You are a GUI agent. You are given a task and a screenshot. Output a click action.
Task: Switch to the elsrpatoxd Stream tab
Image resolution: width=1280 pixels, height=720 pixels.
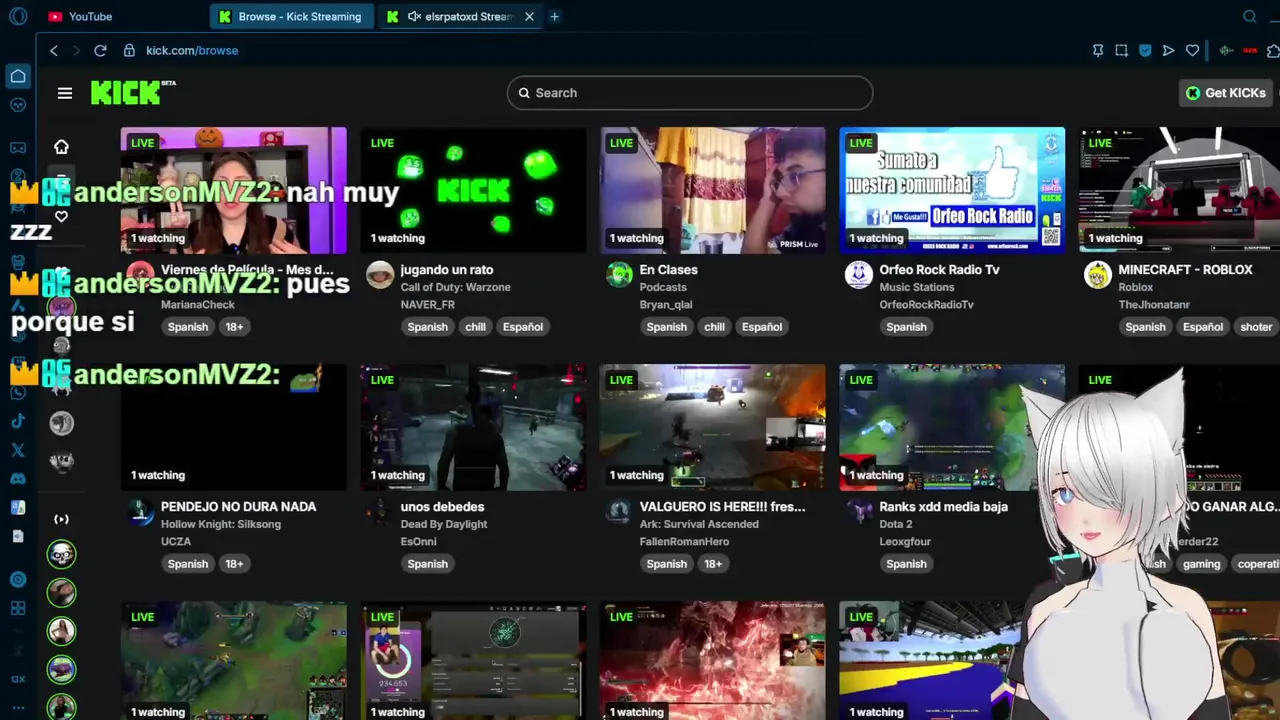click(461, 17)
